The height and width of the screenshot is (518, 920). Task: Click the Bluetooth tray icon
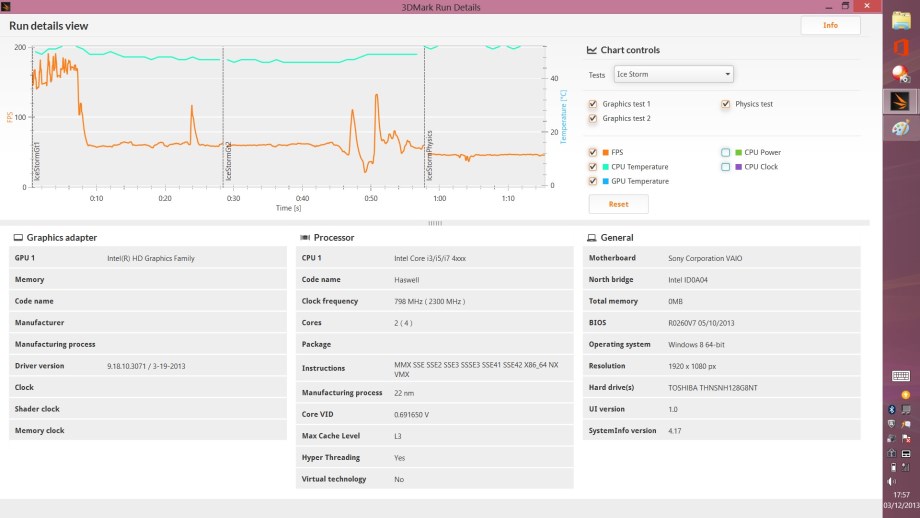[x=893, y=409]
